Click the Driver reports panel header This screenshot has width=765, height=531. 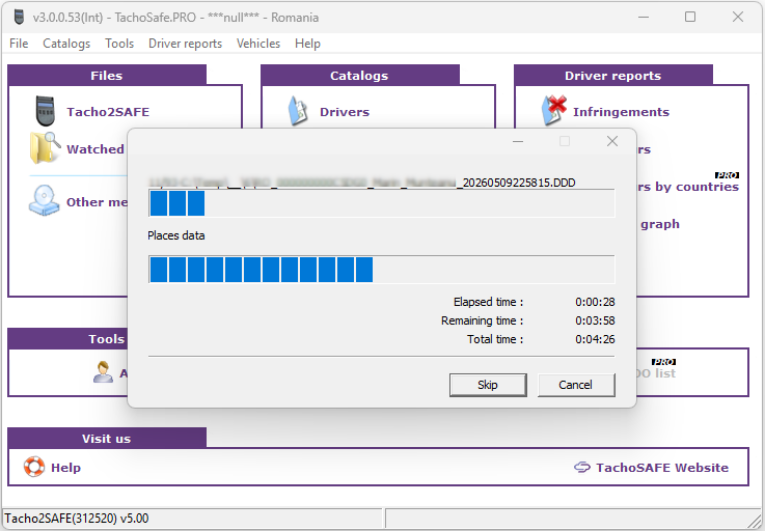pos(613,75)
